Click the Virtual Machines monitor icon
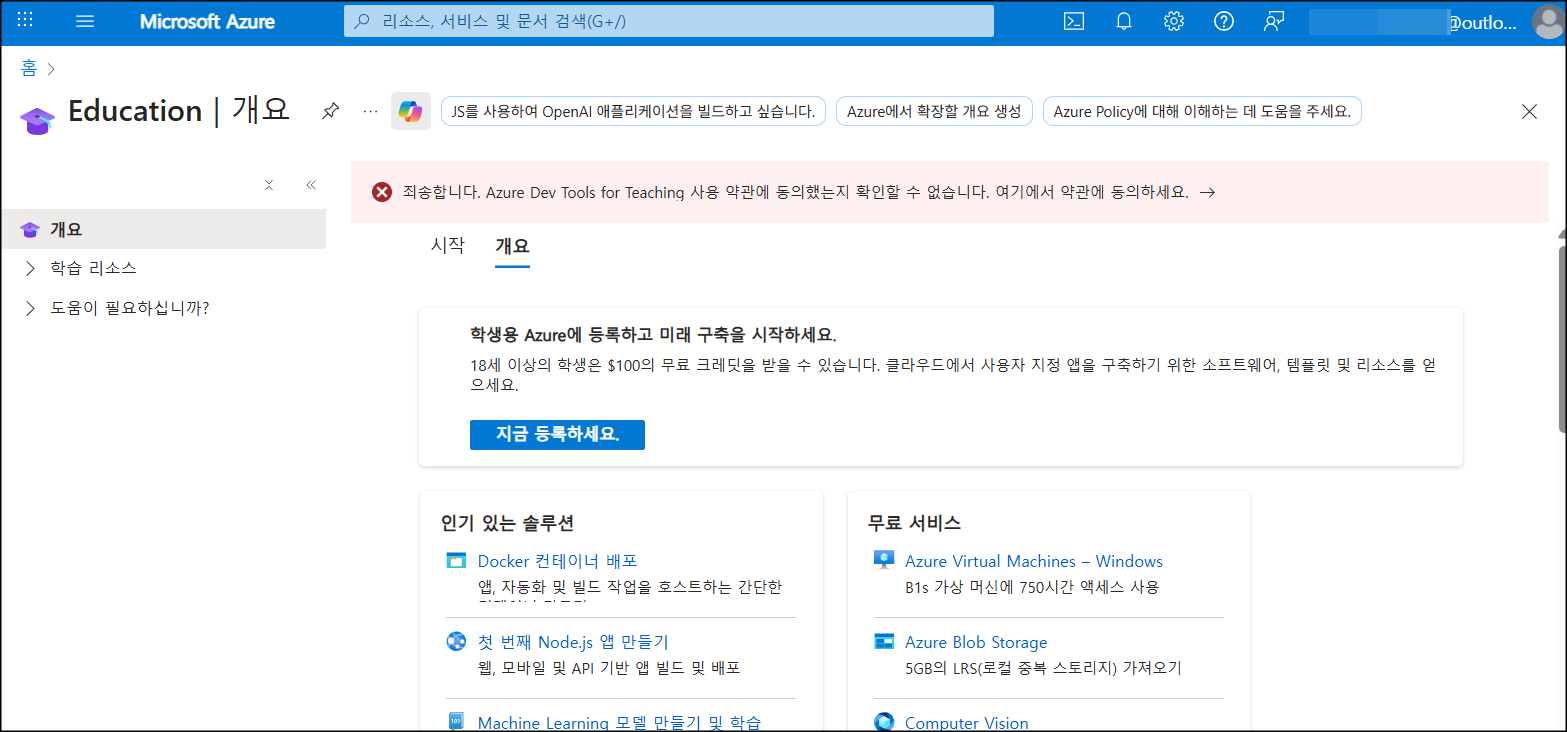The height and width of the screenshot is (732, 1567). coord(883,561)
